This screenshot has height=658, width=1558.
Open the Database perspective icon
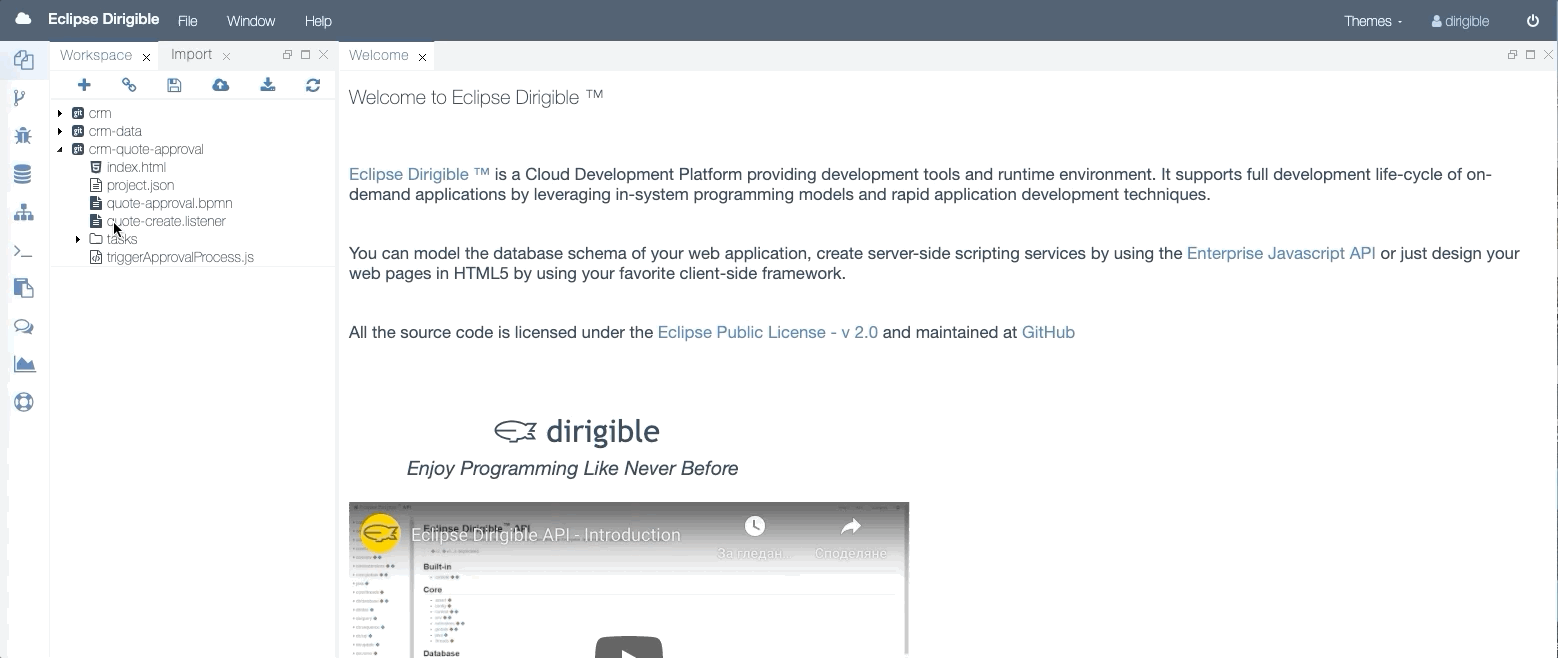point(23,174)
